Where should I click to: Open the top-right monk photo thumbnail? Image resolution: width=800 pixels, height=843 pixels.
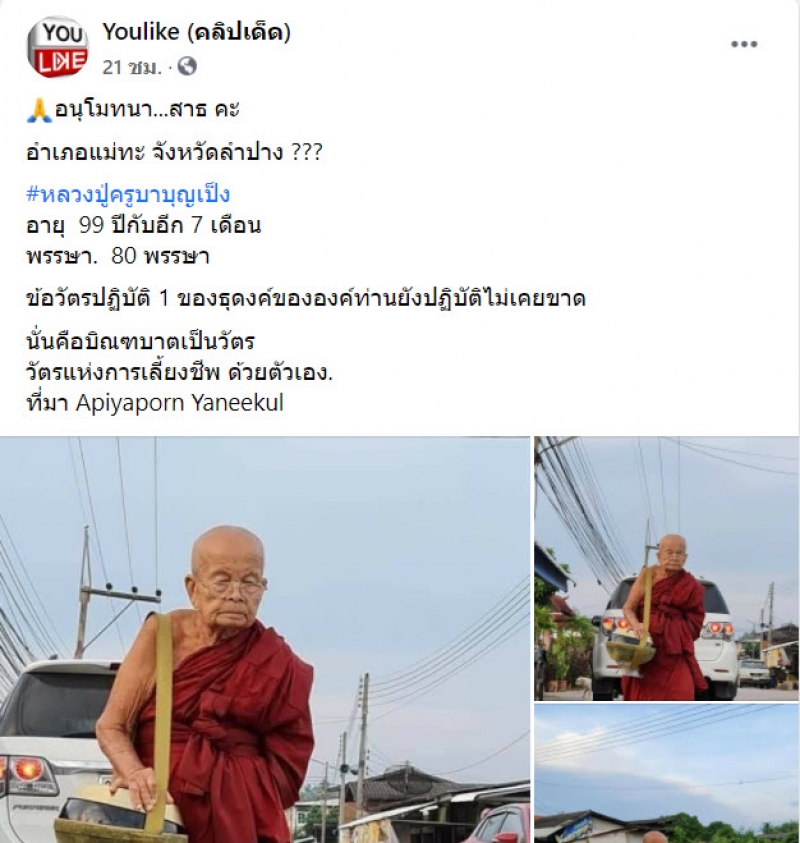(667, 568)
